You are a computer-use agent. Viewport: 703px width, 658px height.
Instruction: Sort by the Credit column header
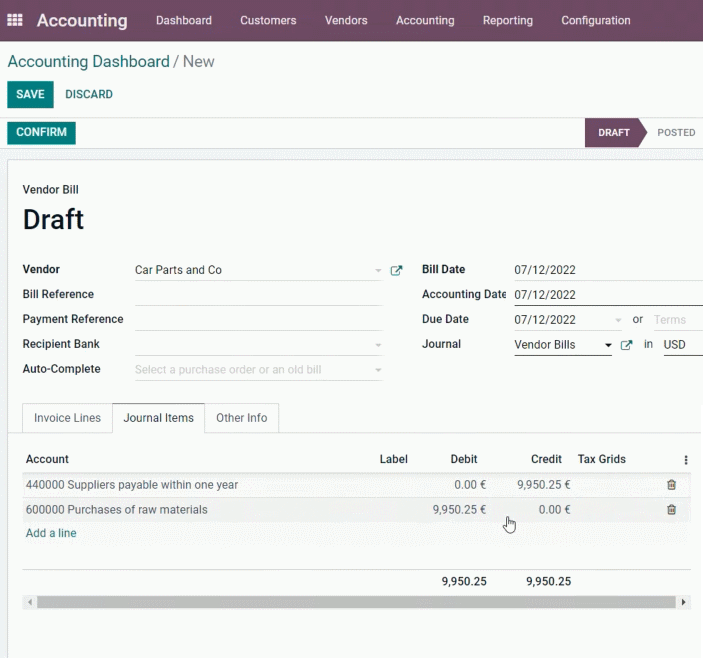pos(546,459)
